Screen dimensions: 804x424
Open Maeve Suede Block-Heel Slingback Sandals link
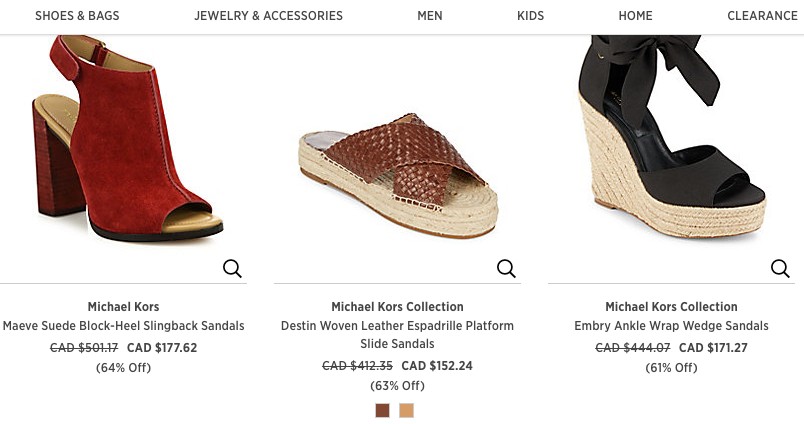124,326
